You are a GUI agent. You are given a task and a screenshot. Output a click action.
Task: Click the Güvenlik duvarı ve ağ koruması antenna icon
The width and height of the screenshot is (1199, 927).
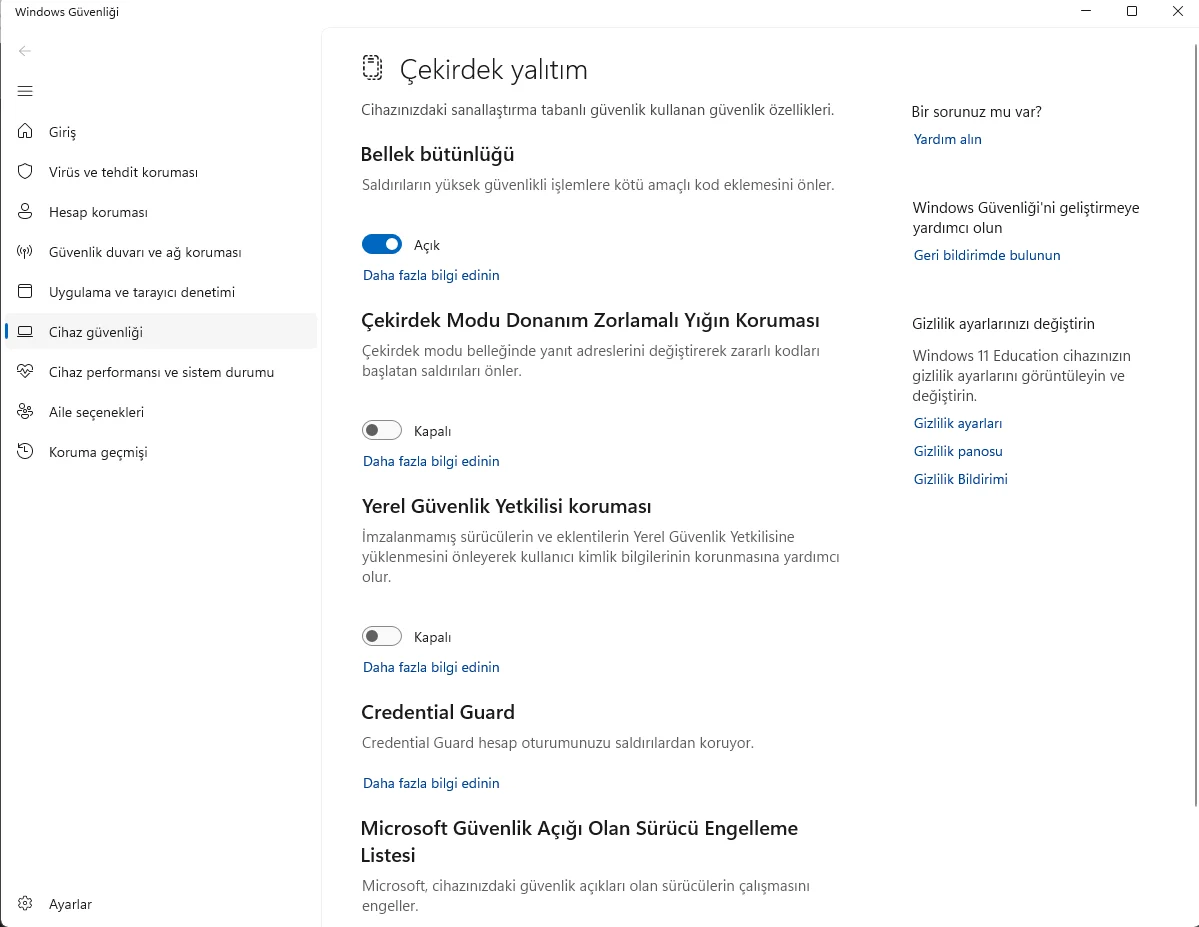pos(25,252)
